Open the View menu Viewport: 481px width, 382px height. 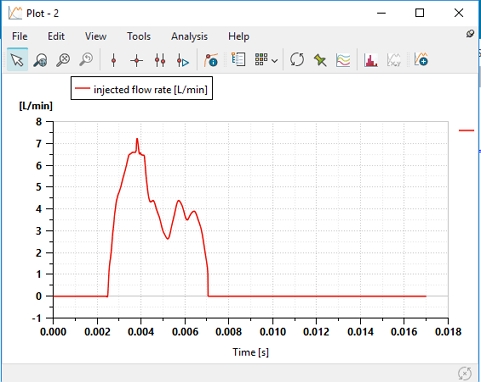coord(96,36)
